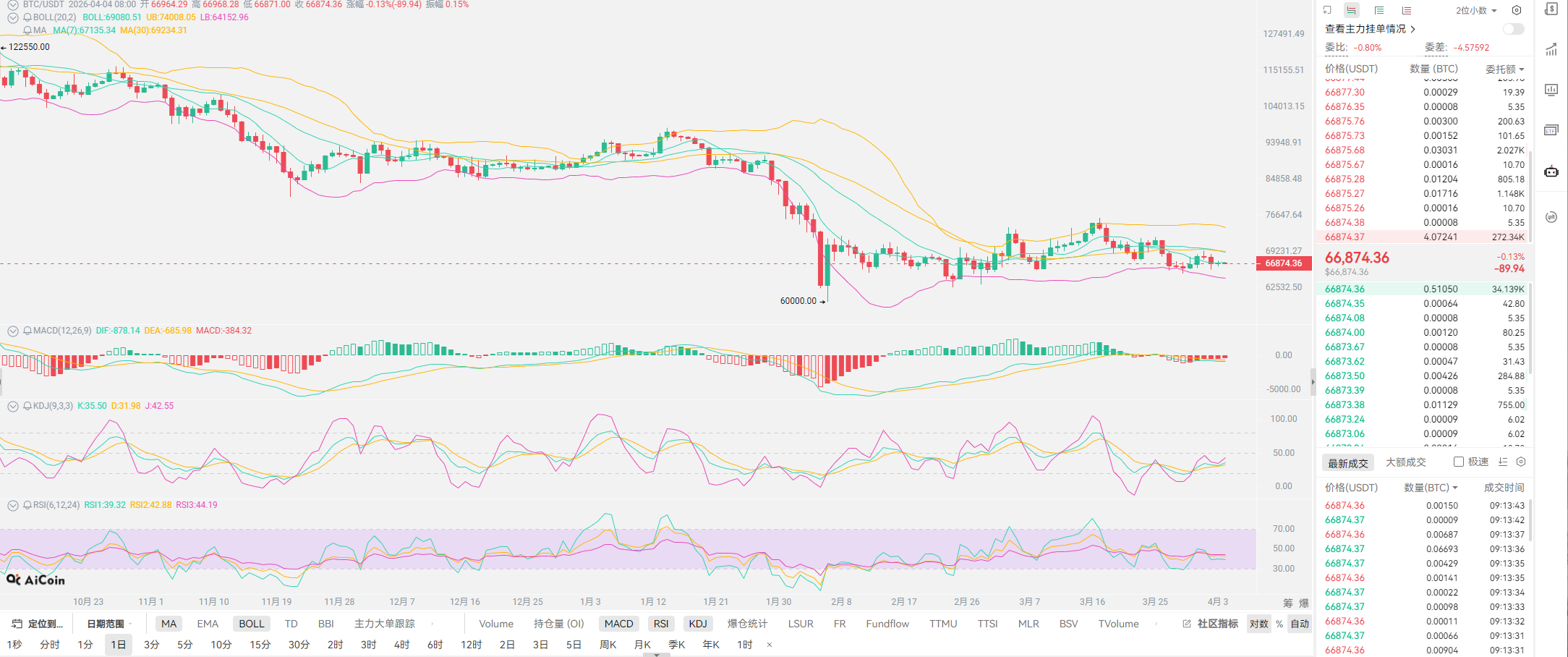This screenshot has width=1568, height=657.
Task: Click the swap arrows icon in sidebar
Action: pos(1551,217)
